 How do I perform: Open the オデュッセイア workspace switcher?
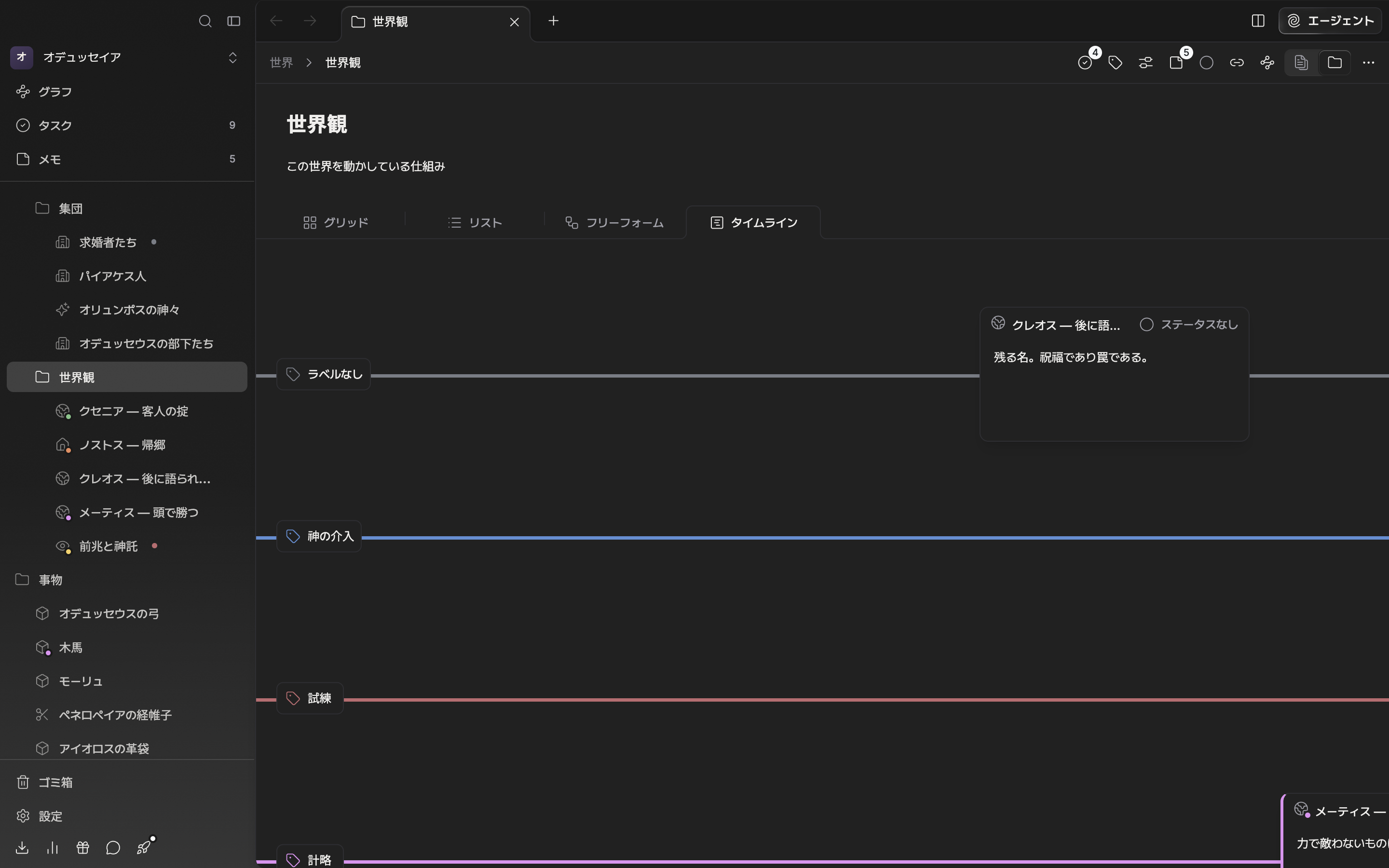(127, 57)
